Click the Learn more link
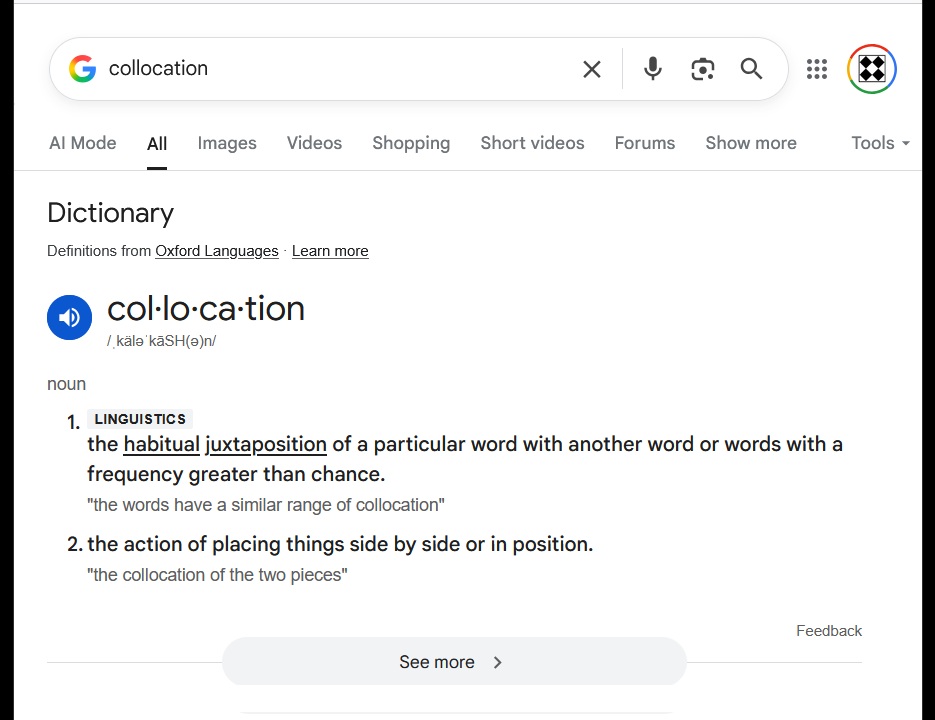 (x=330, y=251)
